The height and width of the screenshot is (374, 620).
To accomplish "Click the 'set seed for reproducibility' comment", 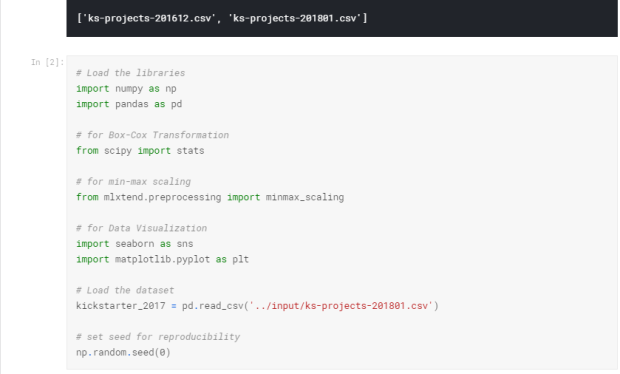I will click(x=158, y=337).
